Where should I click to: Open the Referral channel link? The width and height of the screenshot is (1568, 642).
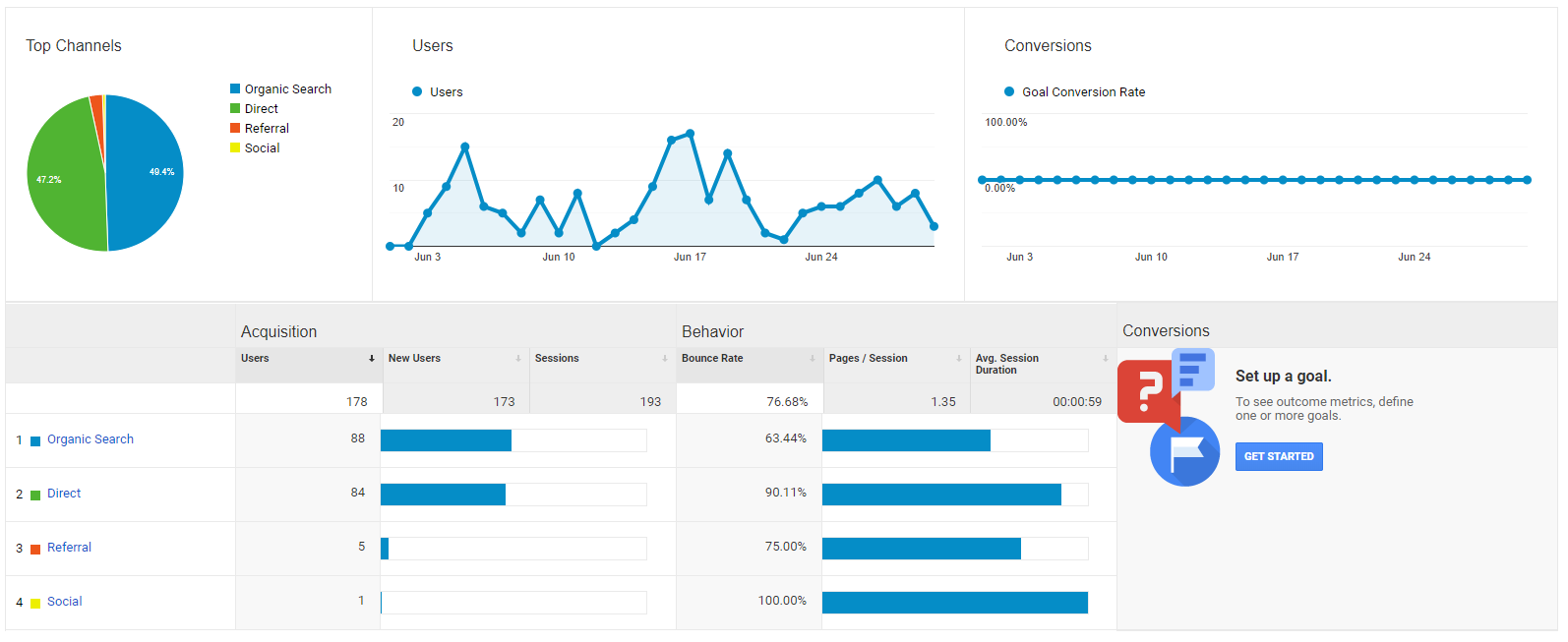point(69,548)
